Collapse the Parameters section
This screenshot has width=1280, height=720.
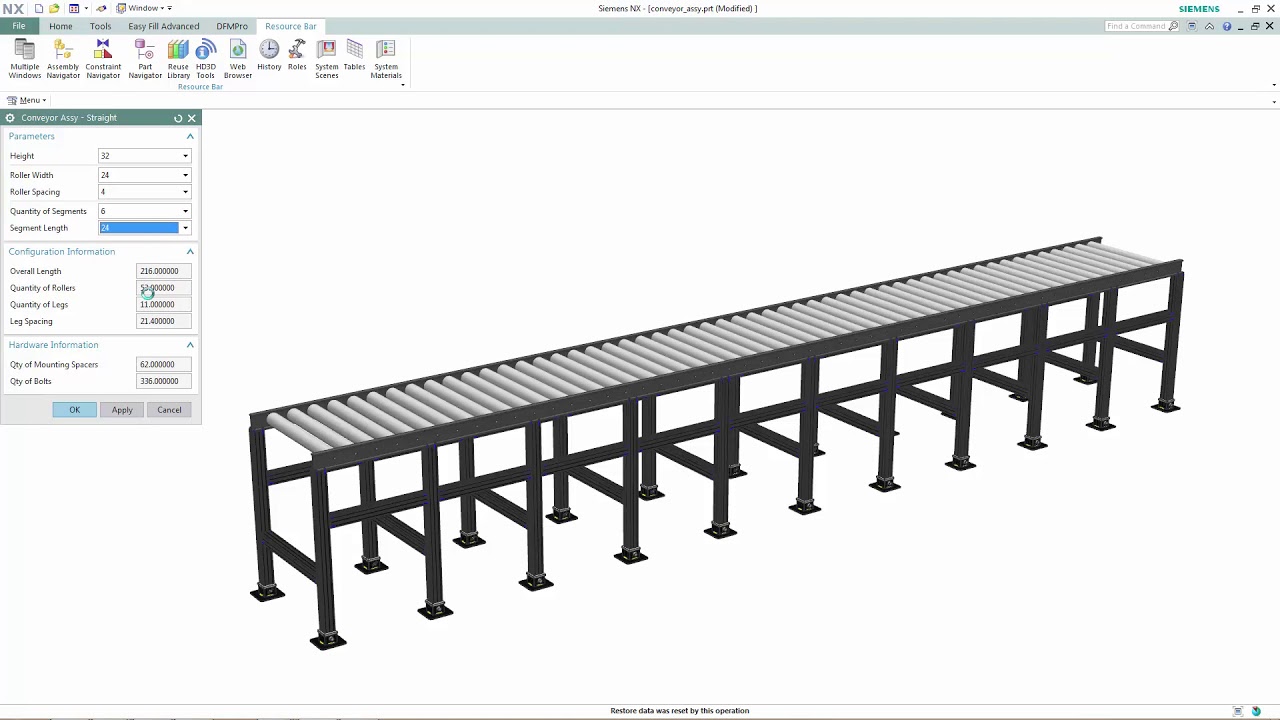pos(190,136)
